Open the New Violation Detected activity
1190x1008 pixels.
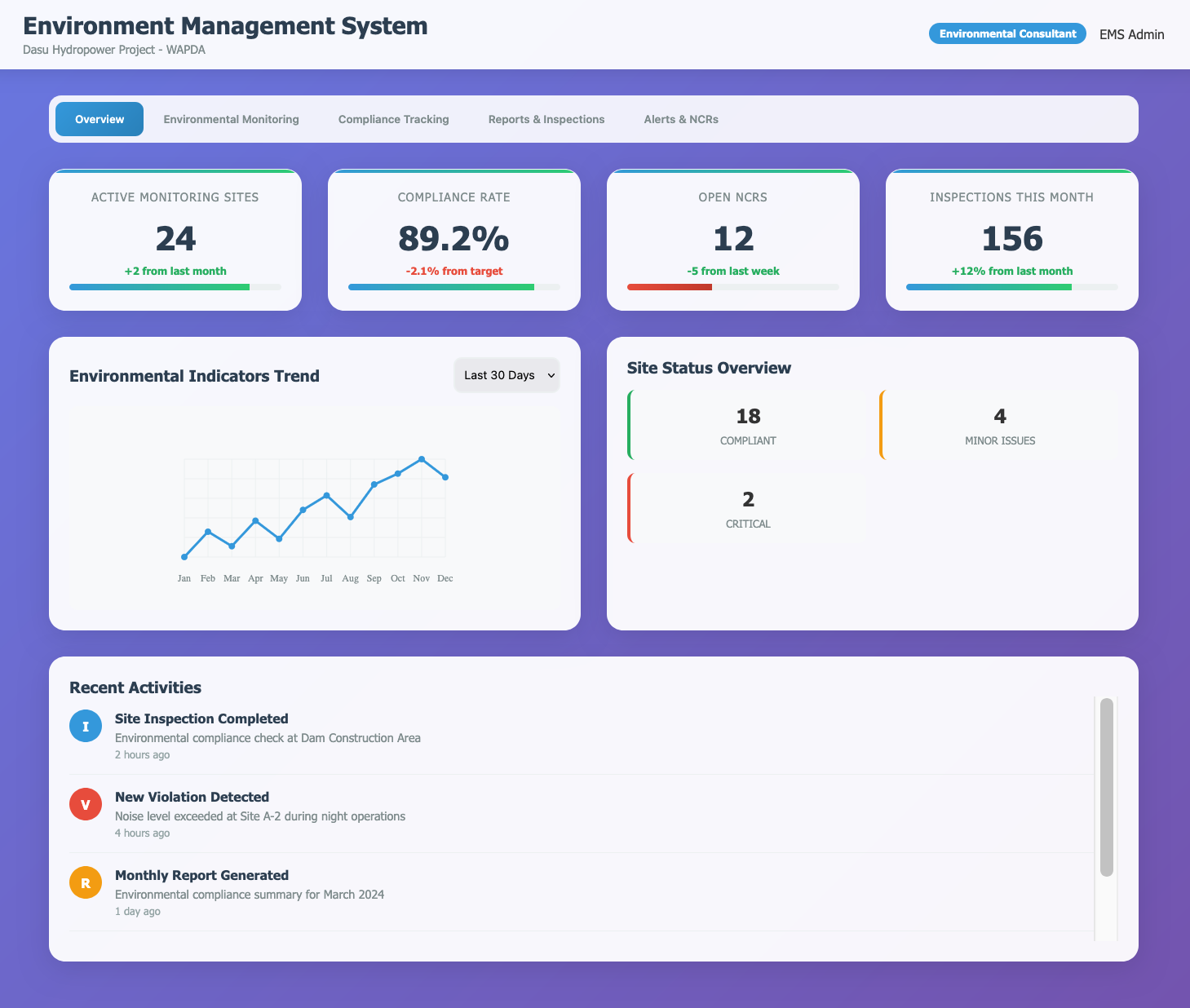[192, 797]
